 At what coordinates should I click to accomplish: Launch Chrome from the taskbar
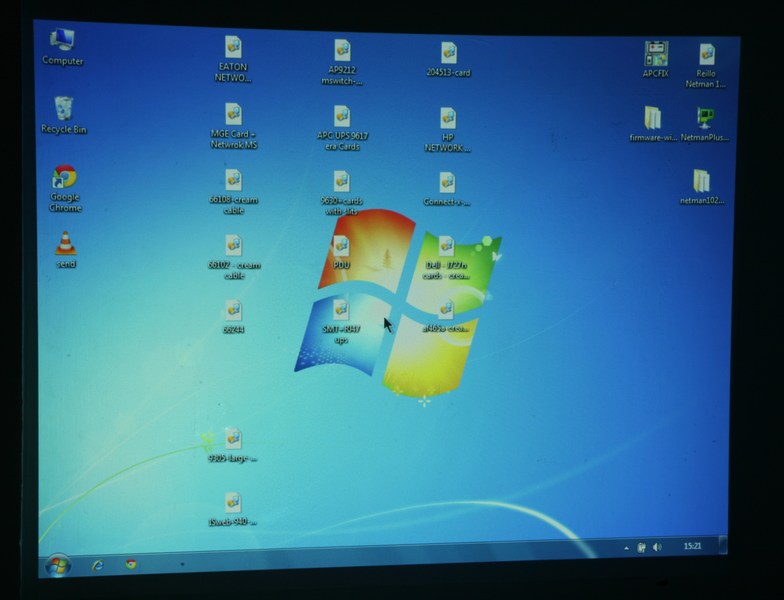(x=131, y=564)
